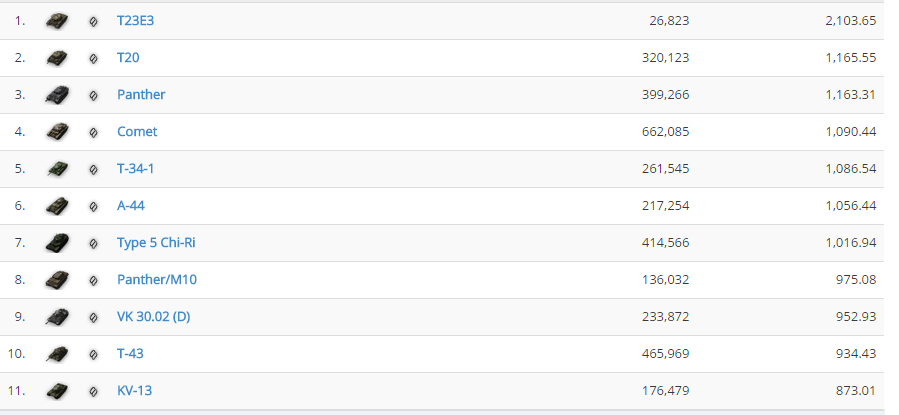Viewport: 899px width, 415px height.
Task: Open the Comet tank link
Action: pyautogui.click(x=137, y=131)
